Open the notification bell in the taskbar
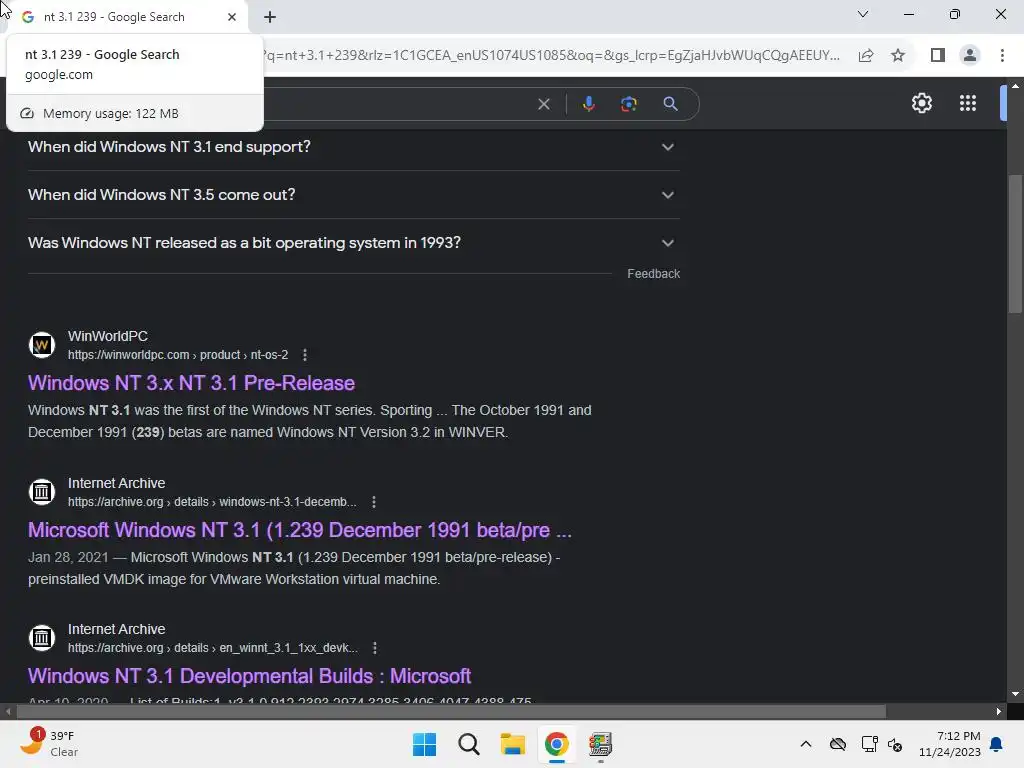 click(996, 744)
